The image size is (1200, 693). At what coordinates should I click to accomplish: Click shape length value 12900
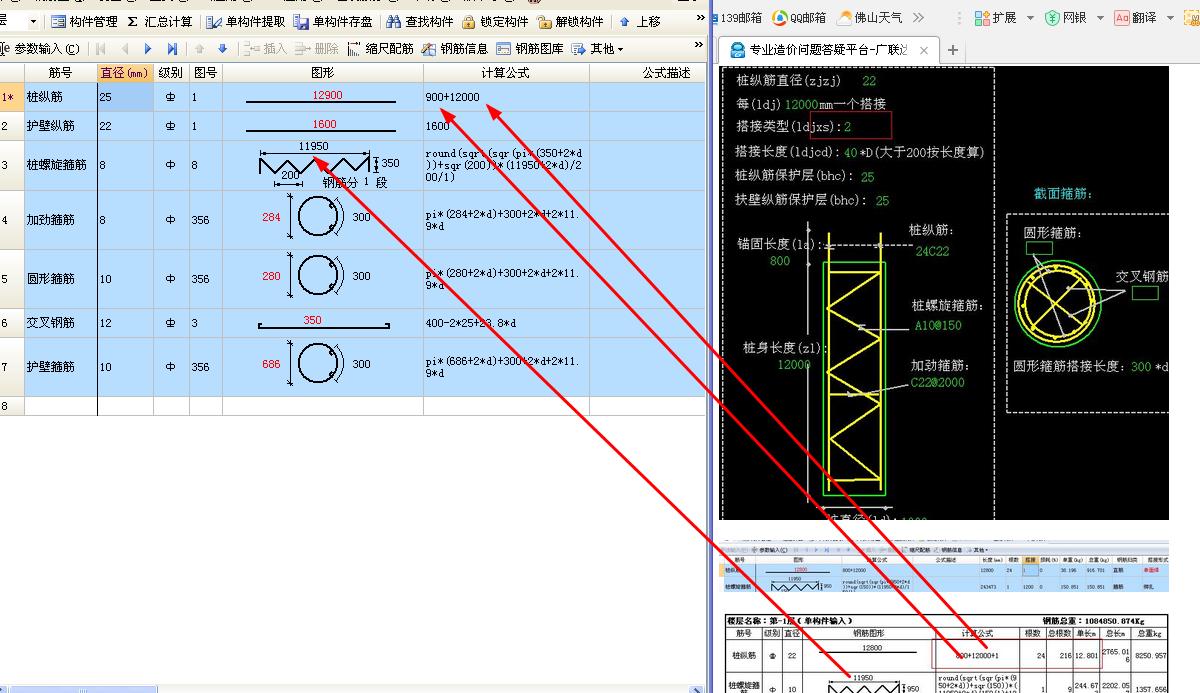327,95
